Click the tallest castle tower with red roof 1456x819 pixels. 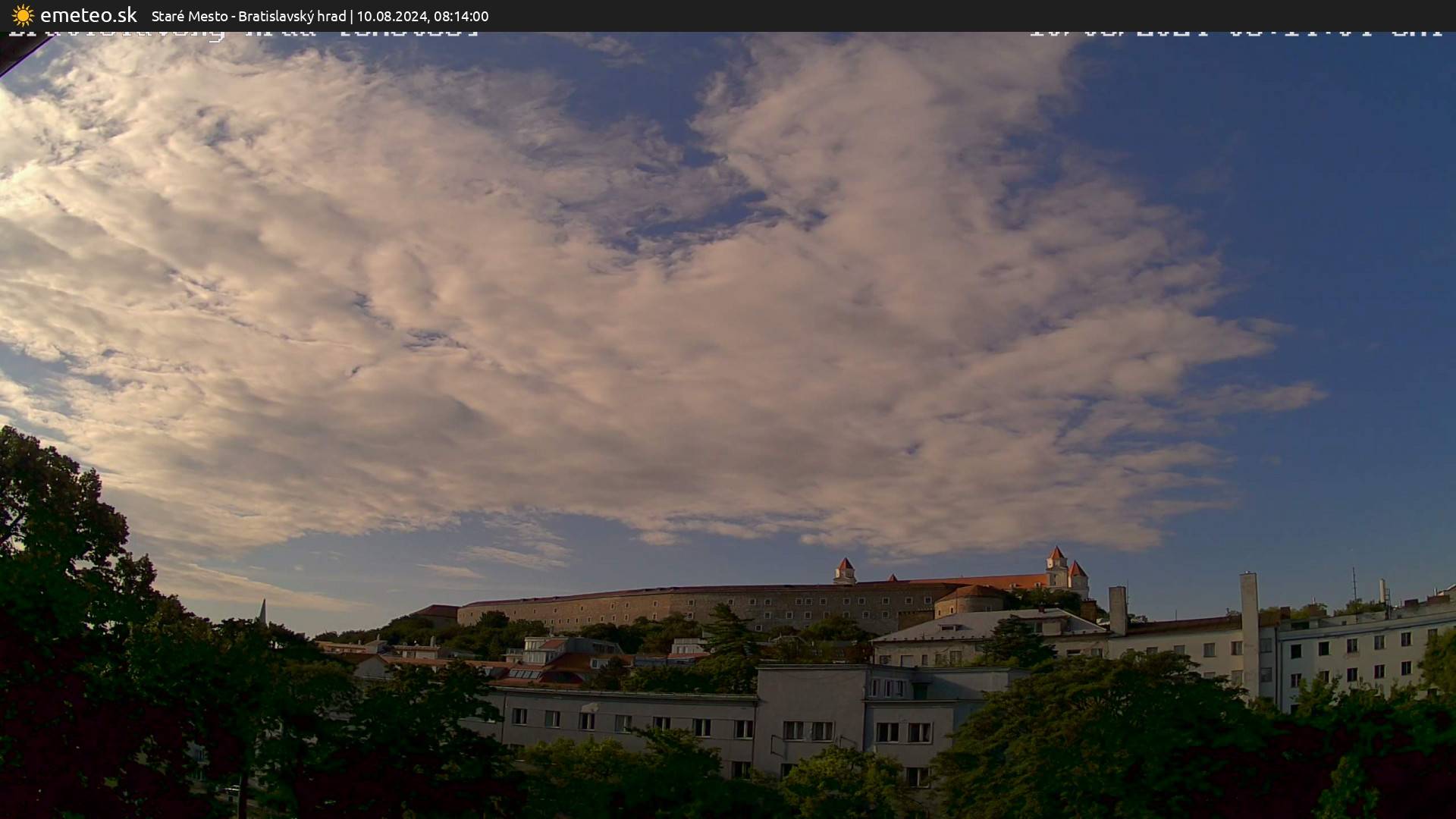pos(1056,564)
